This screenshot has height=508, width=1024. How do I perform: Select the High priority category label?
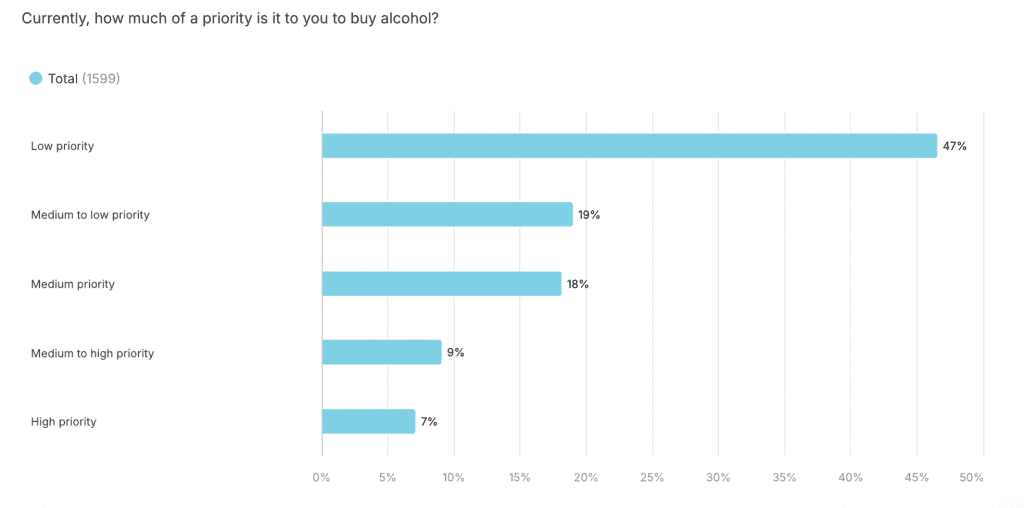pos(63,422)
